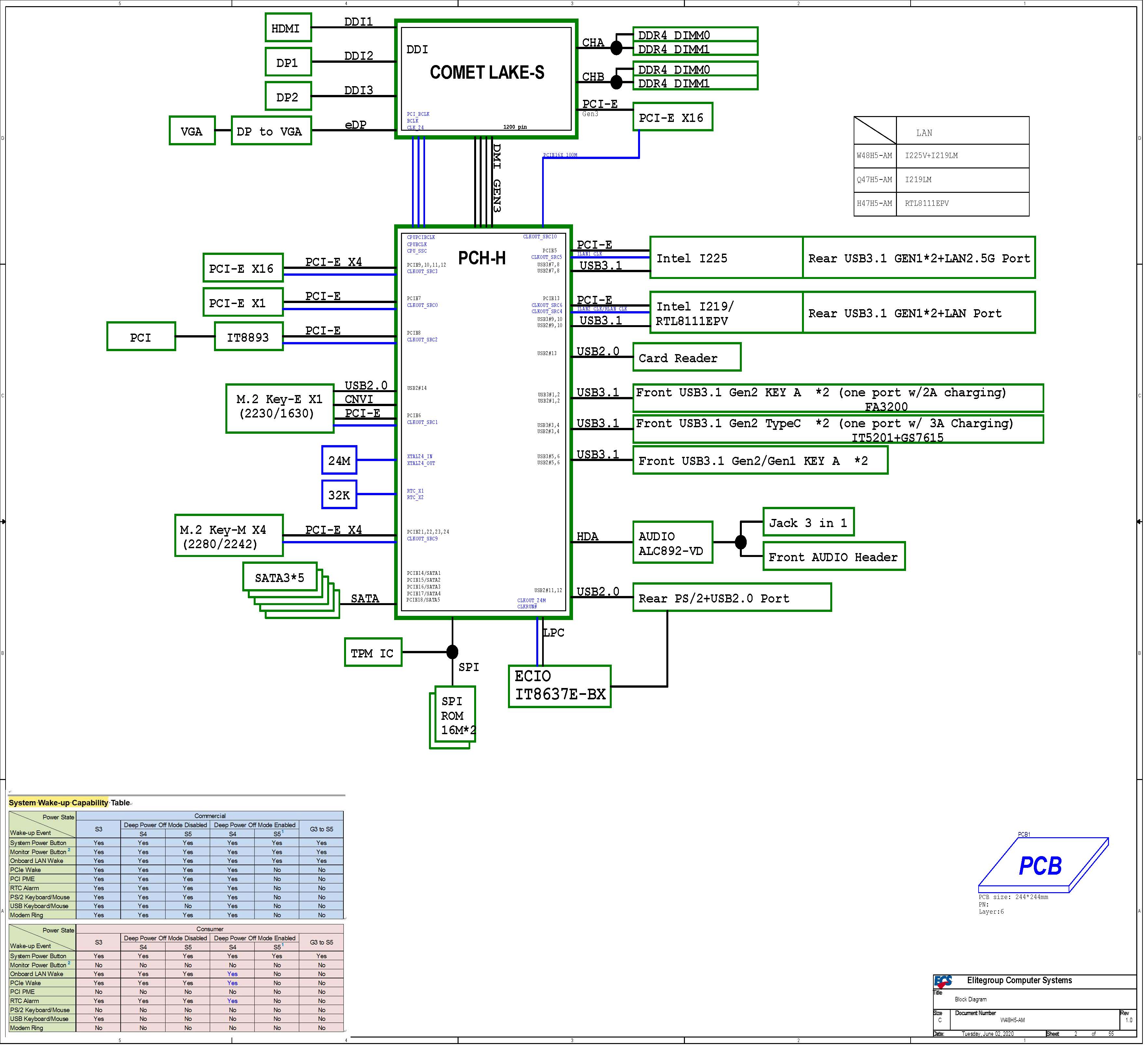Click the 32K crystal block
The width and height of the screenshot is (1148, 1045).
340,495
